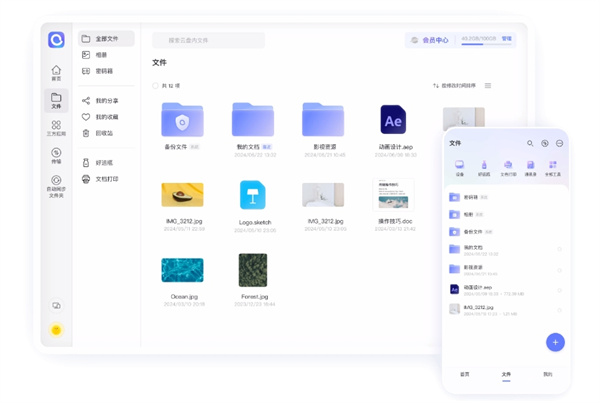The width and height of the screenshot is (600, 403).
Task: Select the 文件 Files rail icon
Action: tap(56, 101)
